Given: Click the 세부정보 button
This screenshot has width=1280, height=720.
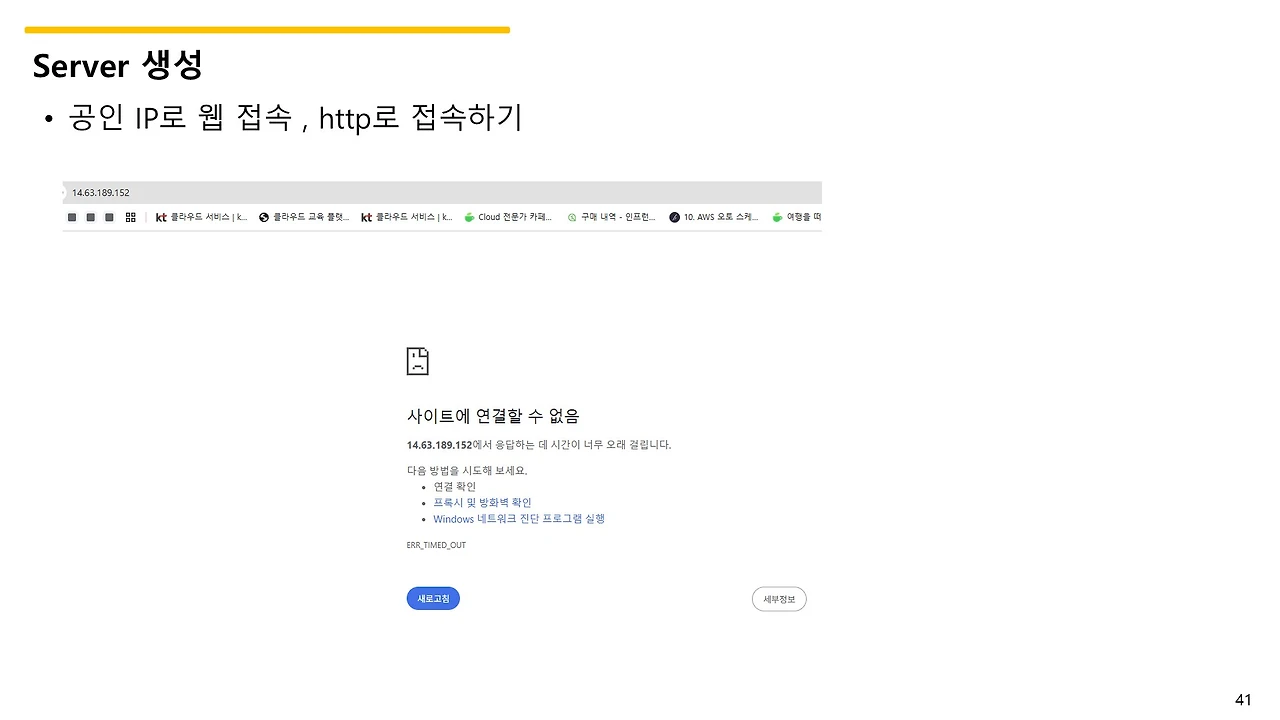Looking at the screenshot, I should [779, 599].
